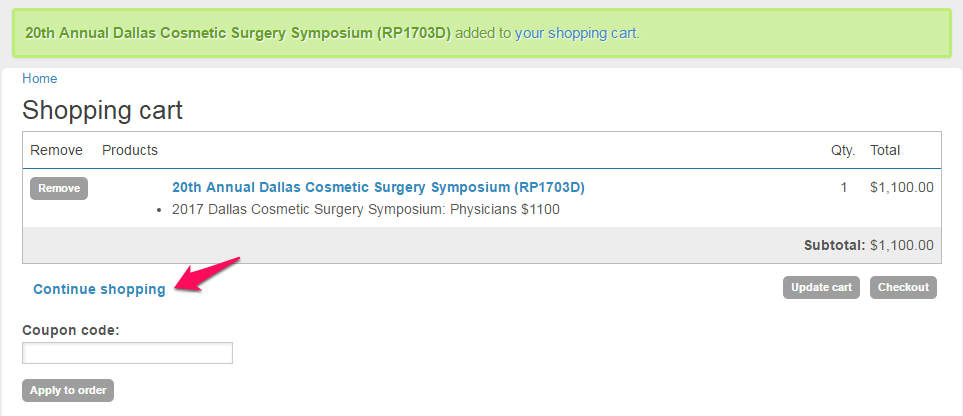Click the Subtotal label in cart footer

tap(834, 245)
